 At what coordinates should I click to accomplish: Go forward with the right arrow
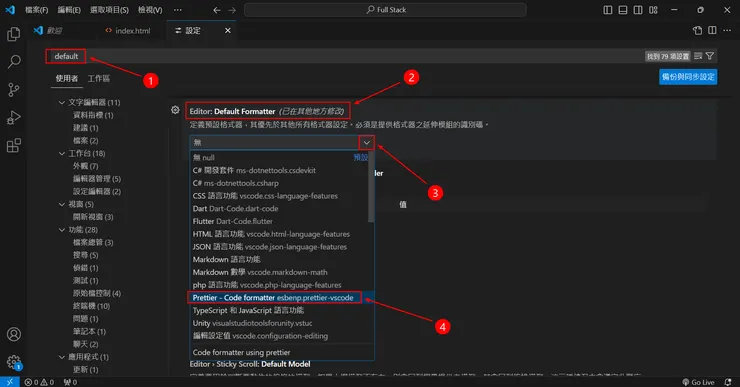[x=232, y=10]
